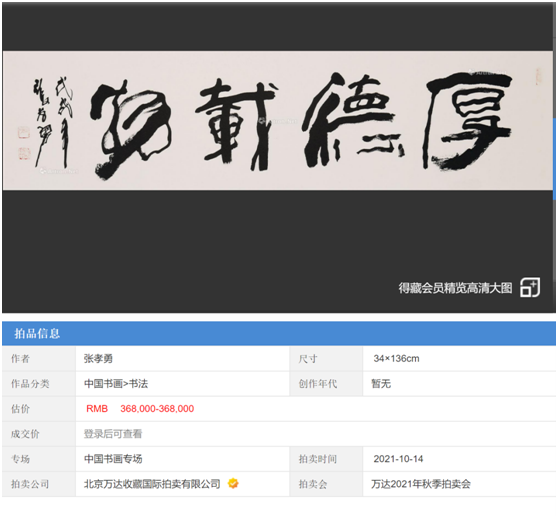This screenshot has height=522, width=558.
Task: Click the 创作年代 label cell
Action: point(326,384)
